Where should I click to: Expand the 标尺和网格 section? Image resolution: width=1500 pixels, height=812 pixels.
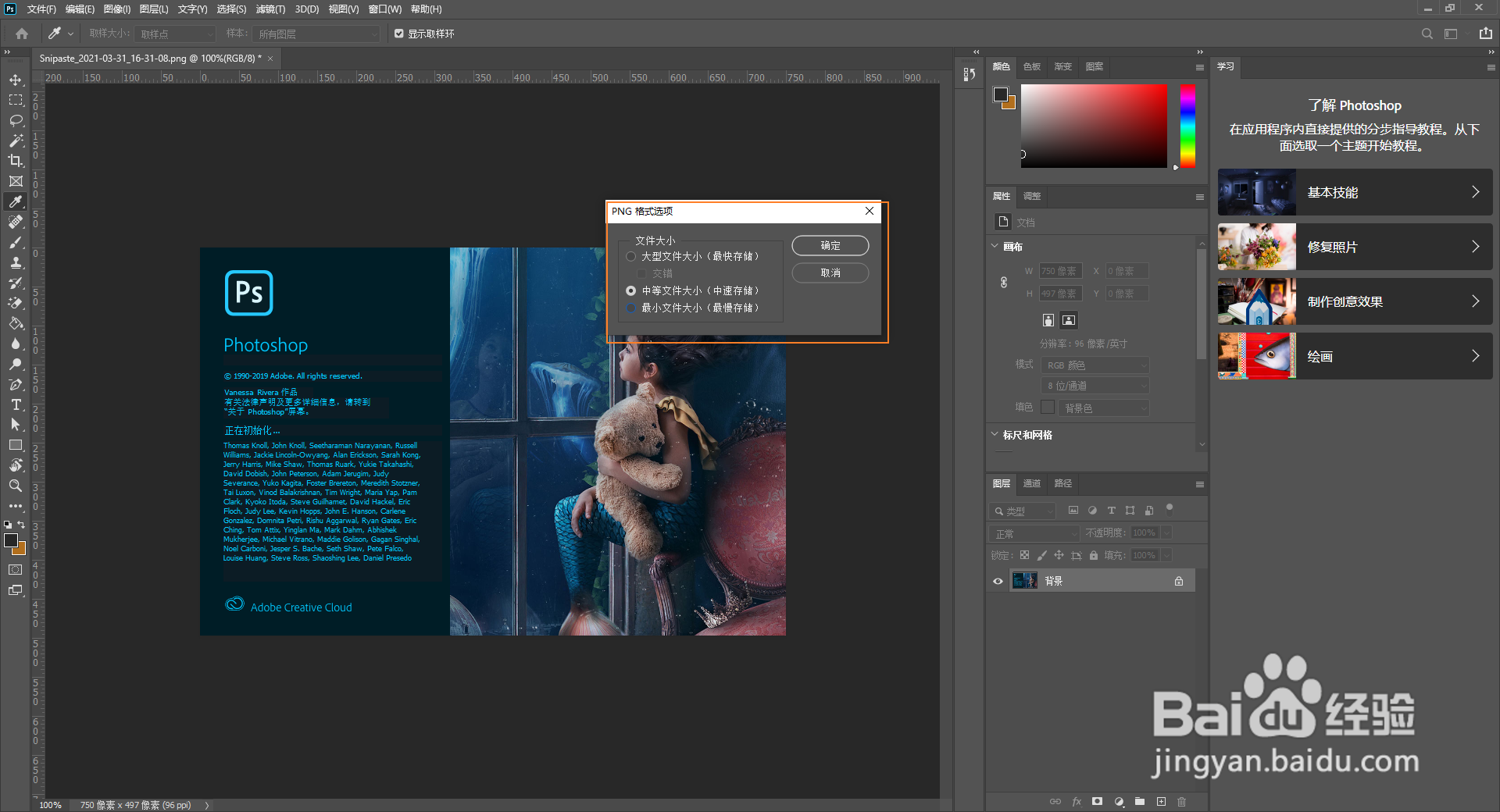pos(995,434)
